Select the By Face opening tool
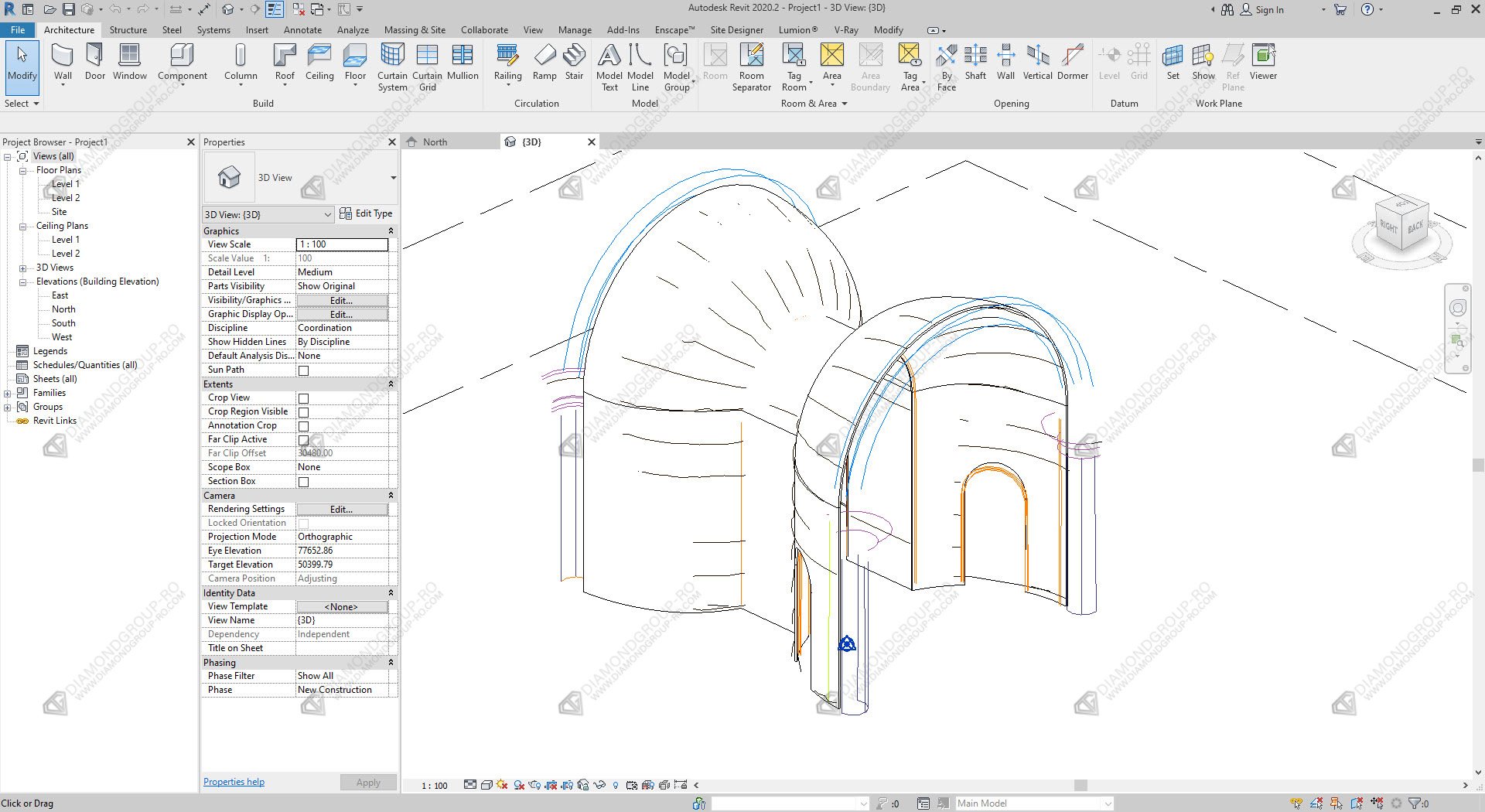Image resolution: width=1485 pixels, height=812 pixels. (x=947, y=68)
